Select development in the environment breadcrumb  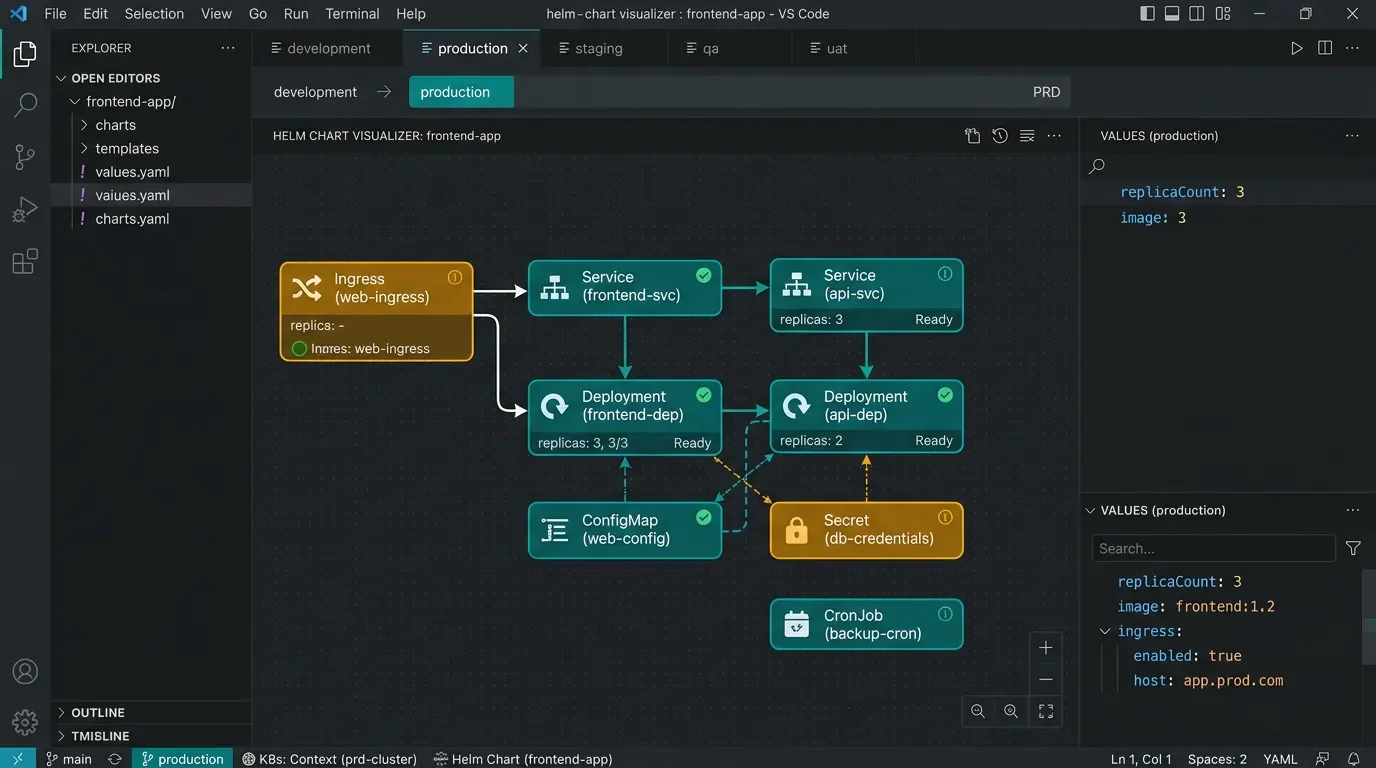pos(315,92)
